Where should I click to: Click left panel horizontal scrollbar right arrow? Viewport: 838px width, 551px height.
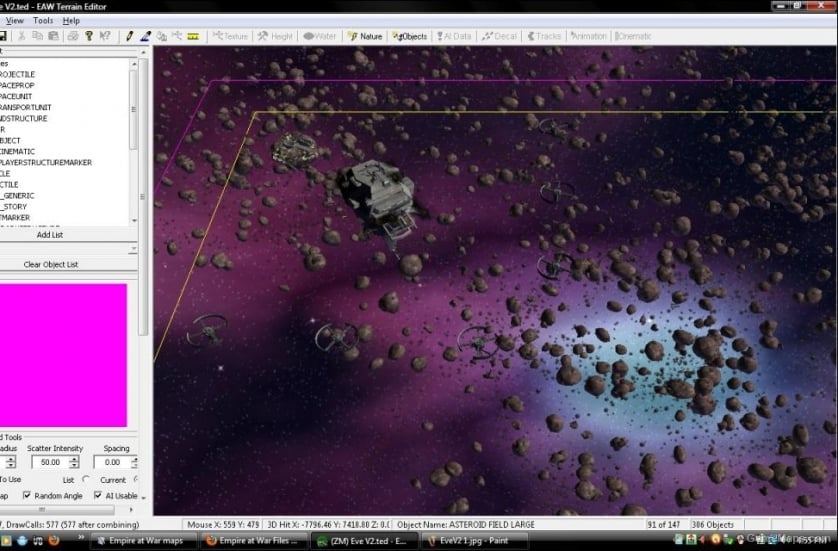pyautogui.click(x=131, y=510)
